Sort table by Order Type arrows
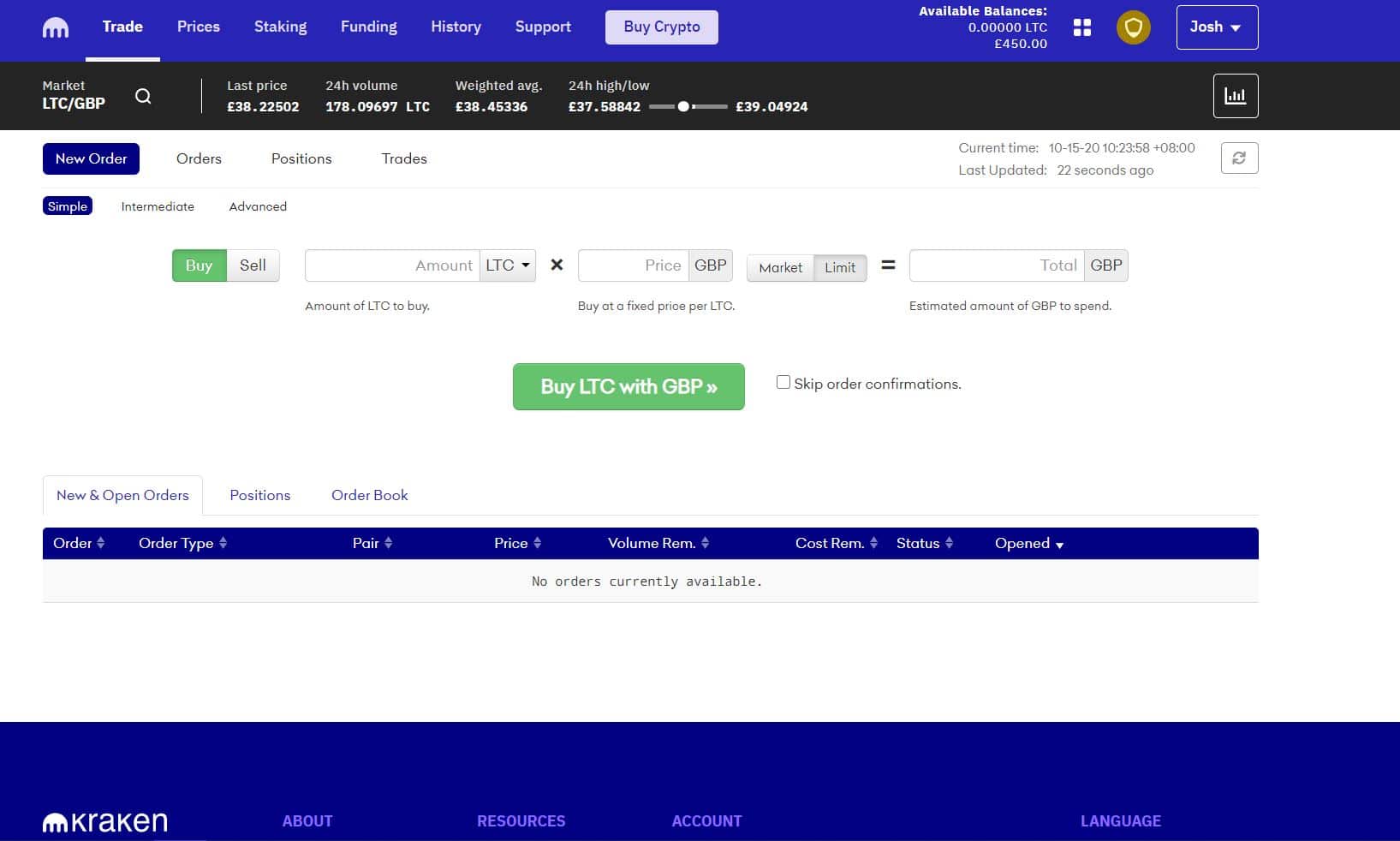The height and width of the screenshot is (841, 1400). [x=223, y=543]
